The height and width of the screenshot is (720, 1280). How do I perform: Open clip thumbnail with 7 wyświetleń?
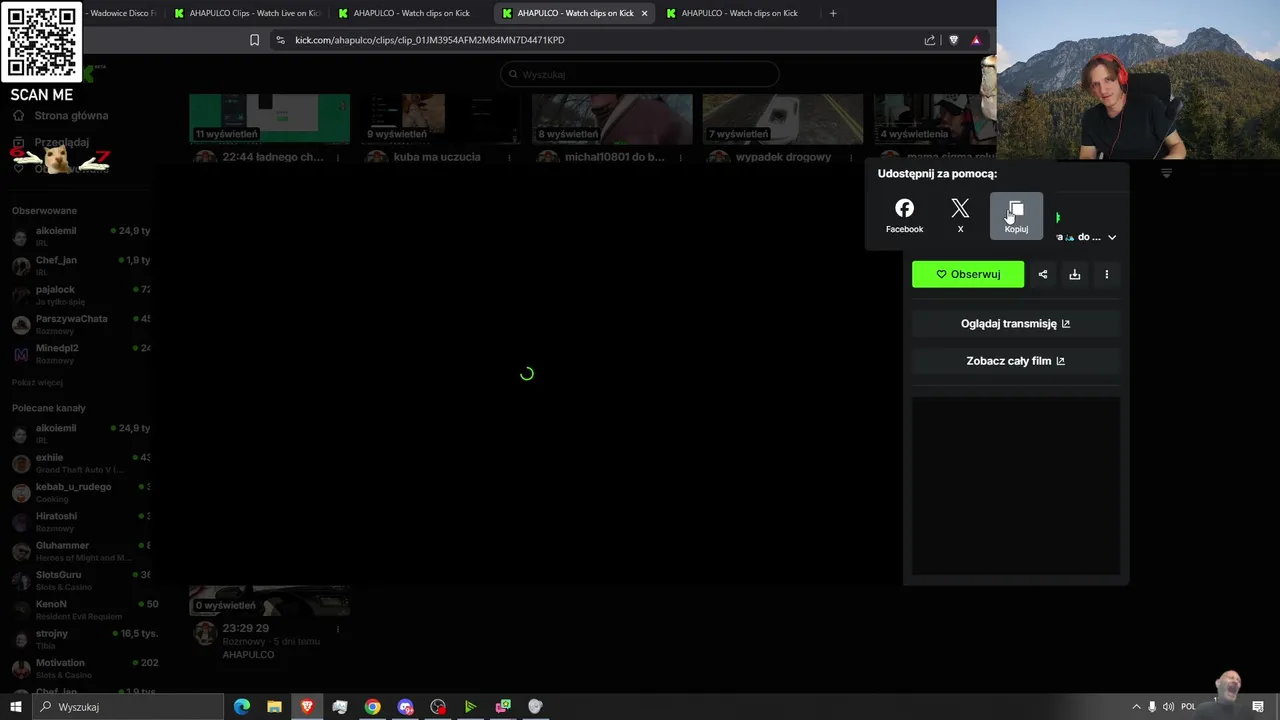coord(783,119)
